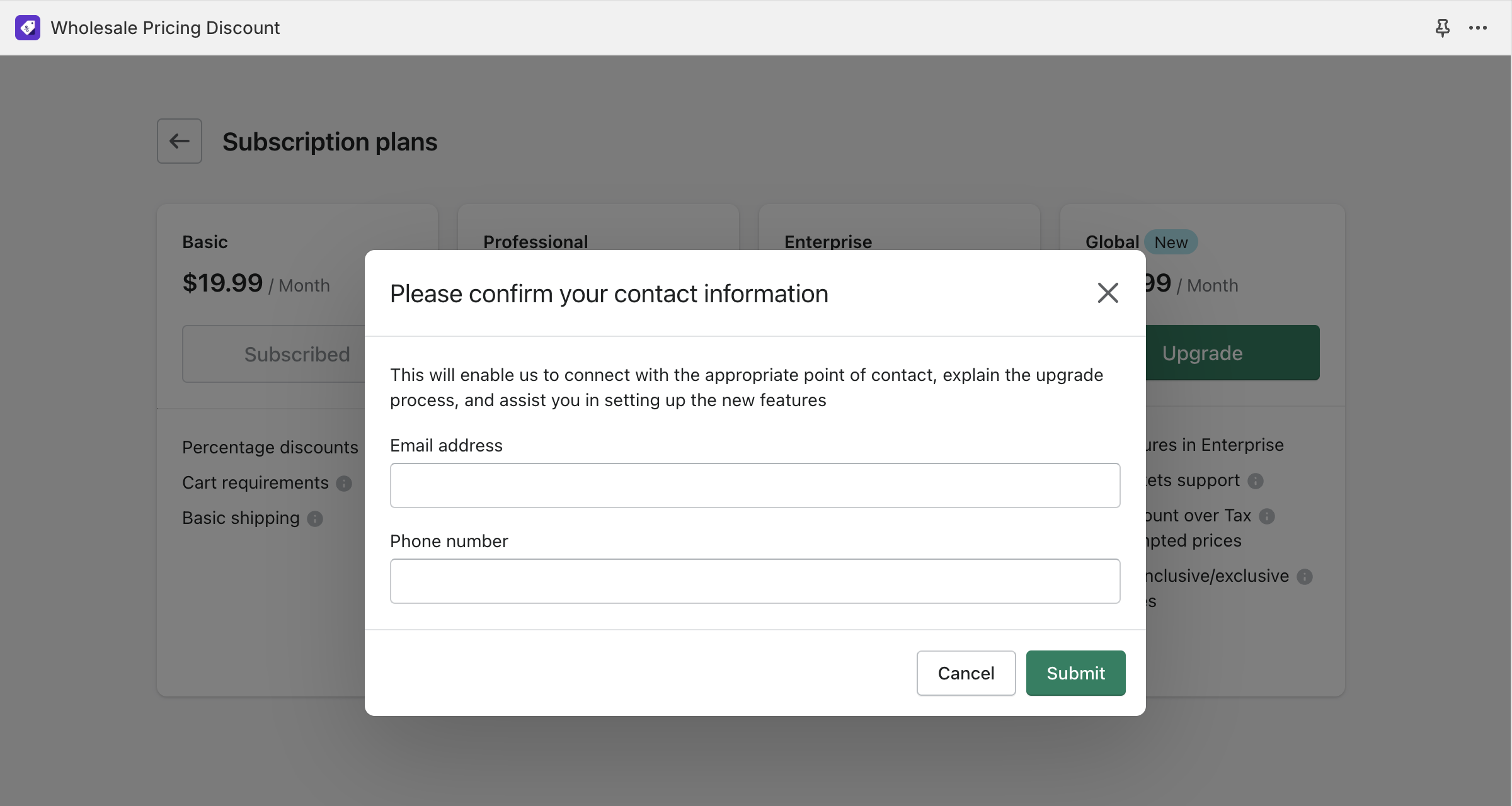Click the Phone number field label

point(449,542)
